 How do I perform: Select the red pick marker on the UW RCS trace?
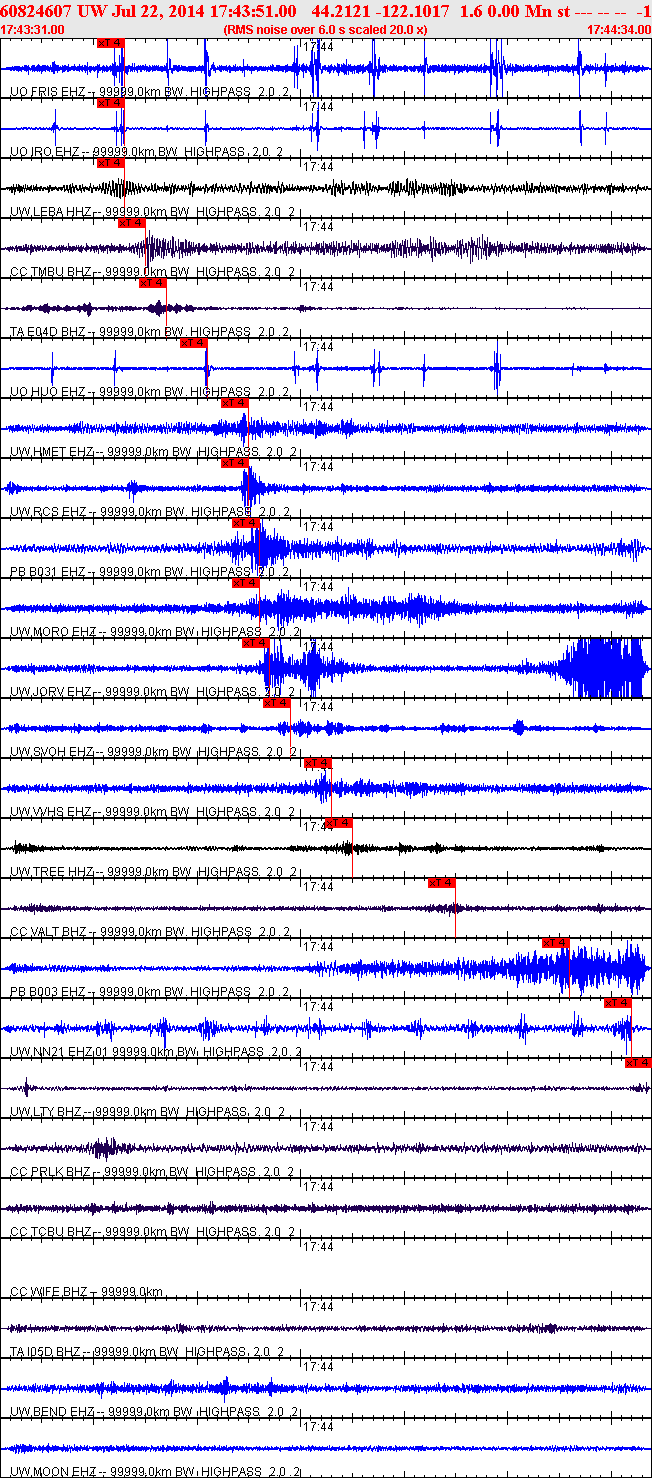(234, 463)
